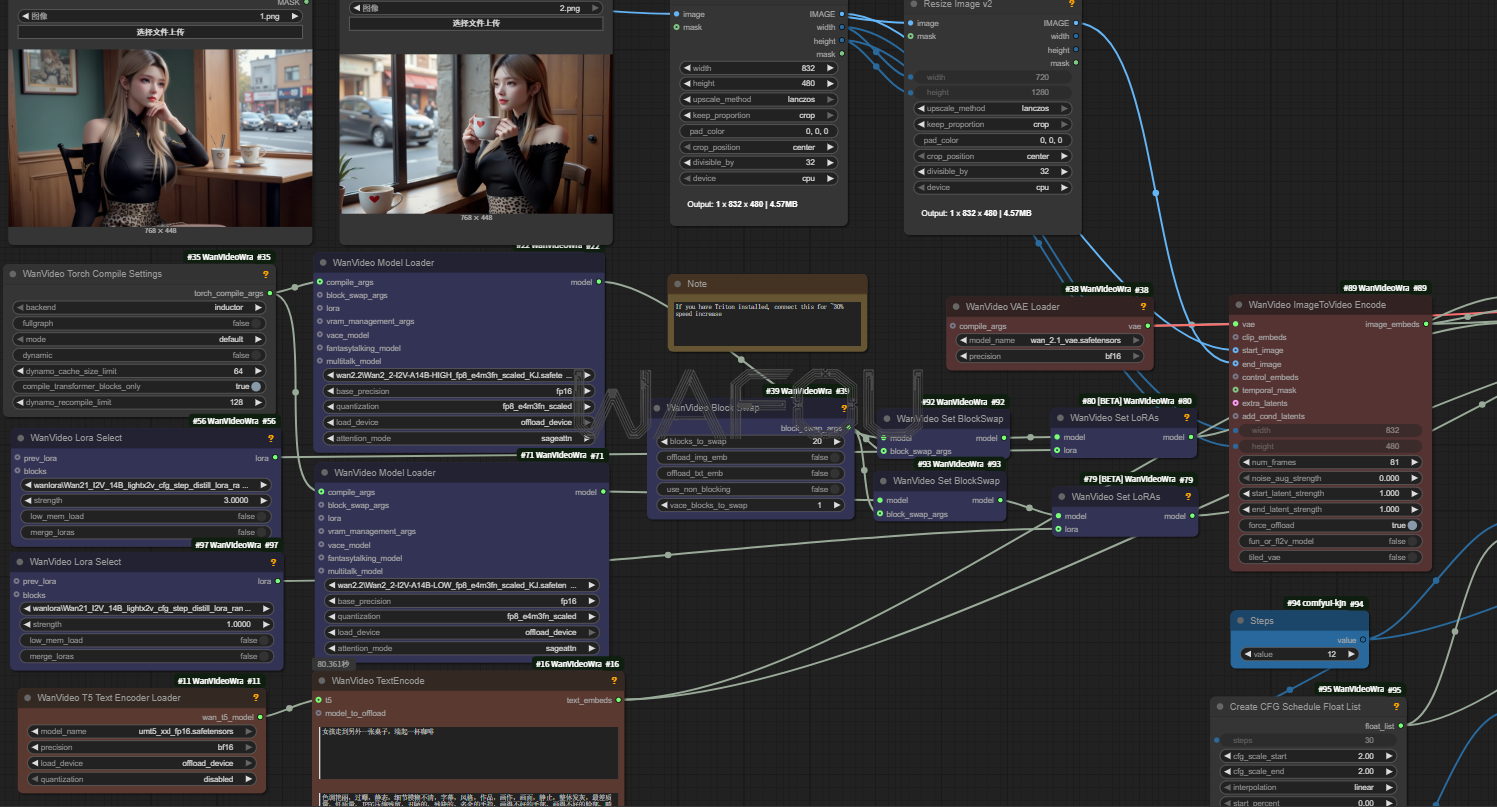Open help on the WanVideo TextEncode node
The height and width of the screenshot is (807, 1497).
pos(614,681)
